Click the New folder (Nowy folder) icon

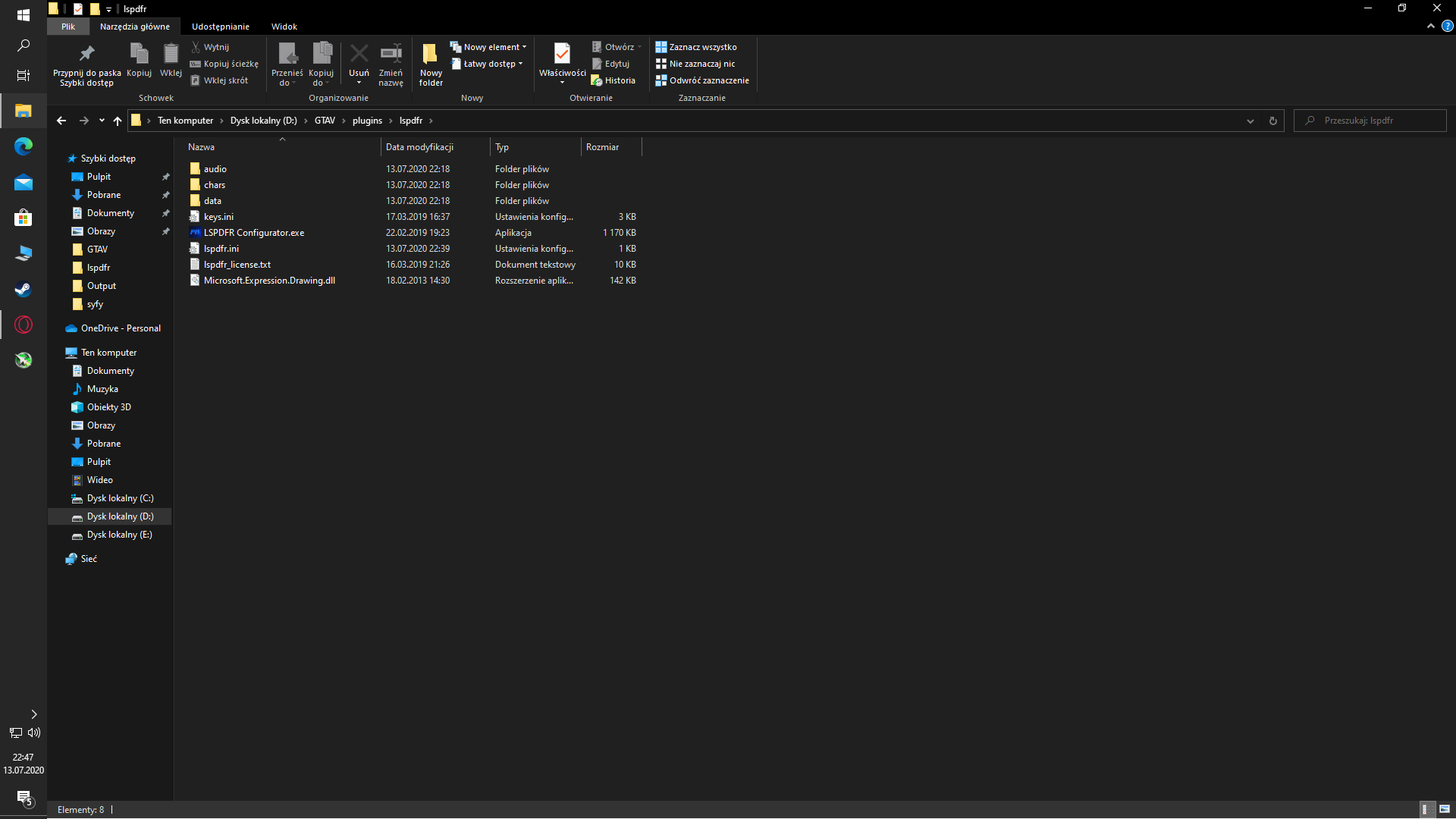[x=430, y=55]
